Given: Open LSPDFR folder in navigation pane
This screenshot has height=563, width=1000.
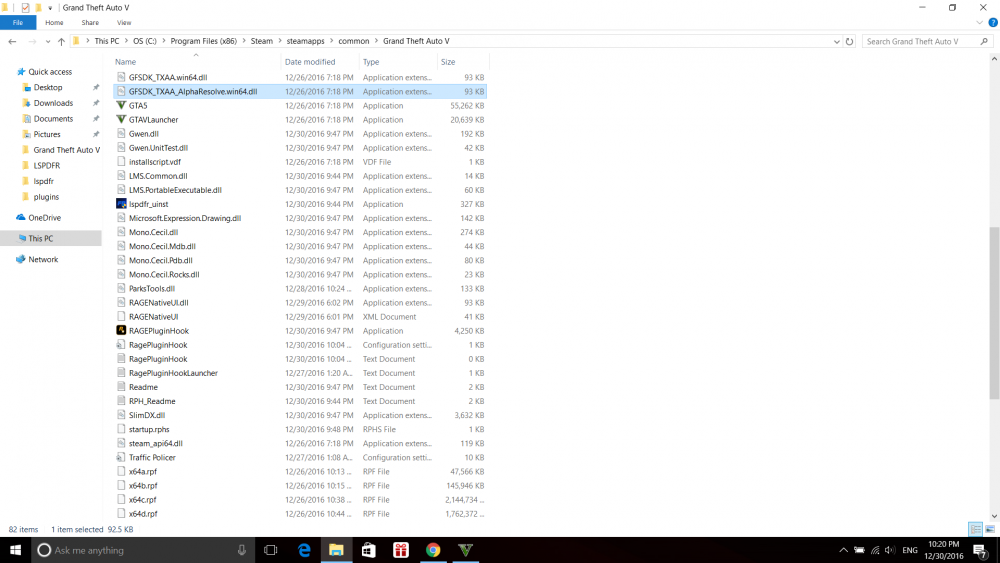Looking at the screenshot, I should point(47,165).
